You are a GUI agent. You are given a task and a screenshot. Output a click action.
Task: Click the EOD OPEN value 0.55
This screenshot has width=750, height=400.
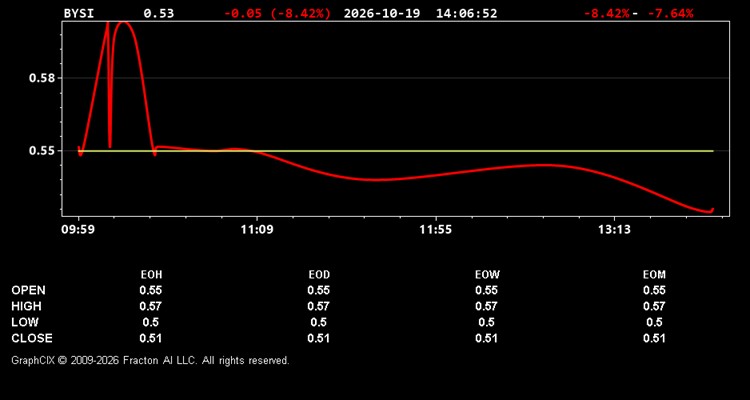(x=319, y=290)
